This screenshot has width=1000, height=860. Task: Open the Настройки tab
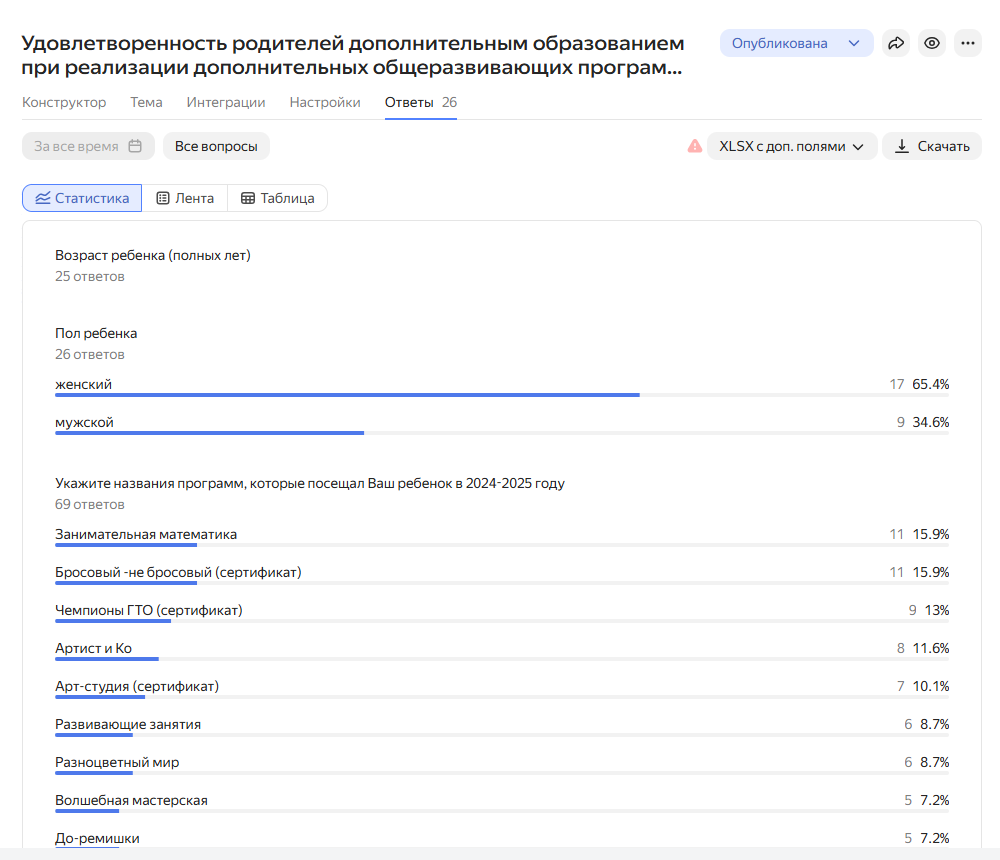click(x=325, y=102)
